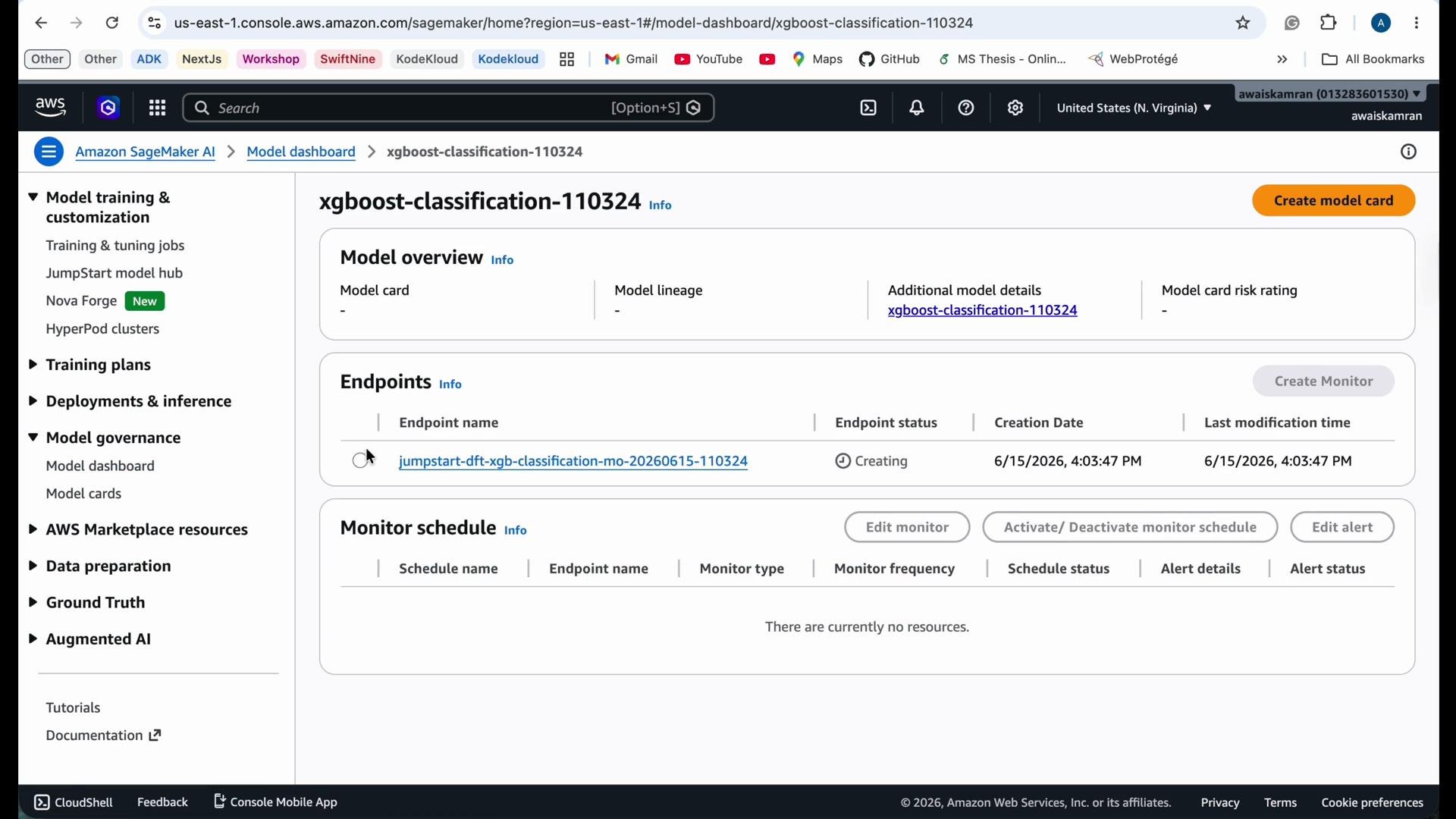Open the site information icon in the address bar
This screenshot has height=819, width=1456.
pos(155,24)
